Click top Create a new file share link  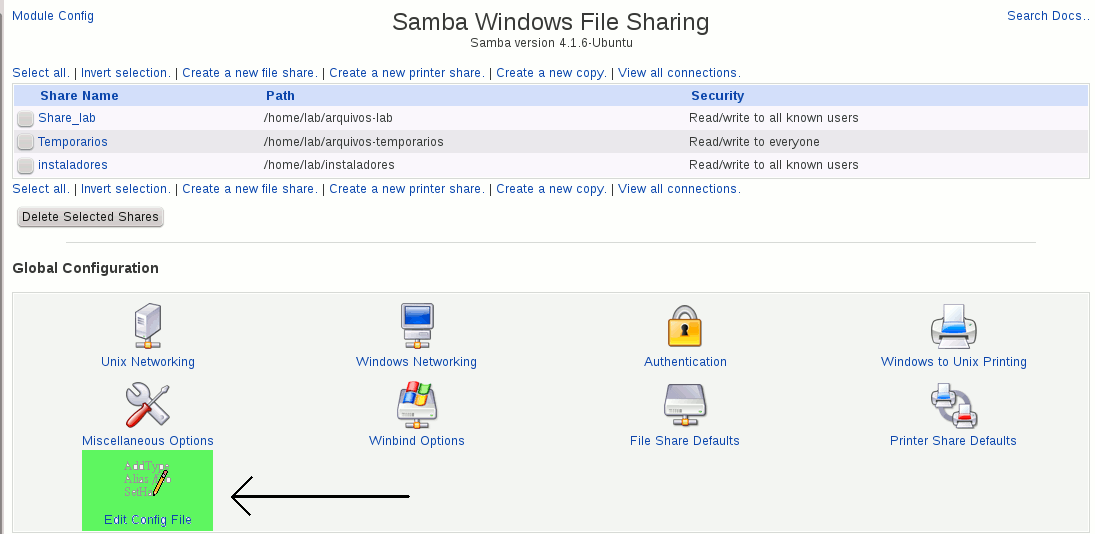pyautogui.click(x=250, y=73)
